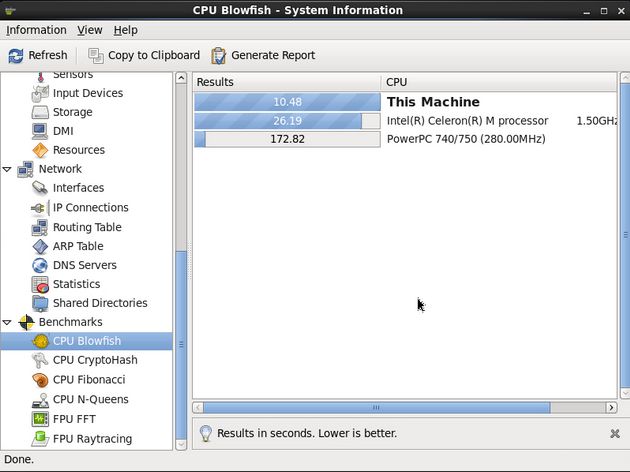The image size is (630, 472).
Task: Sort by the Results column header
Action: click(287, 82)
